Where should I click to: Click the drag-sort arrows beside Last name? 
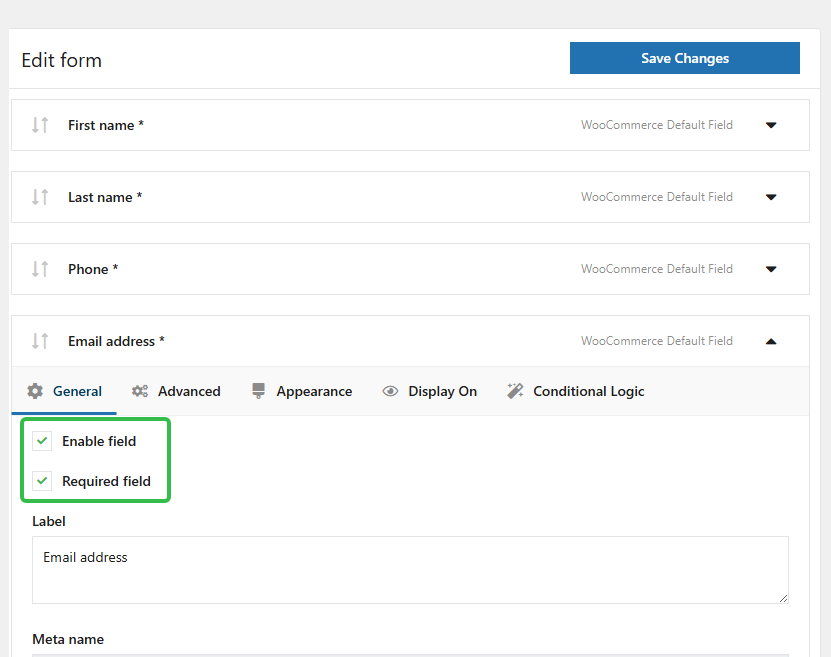(40, 197)
